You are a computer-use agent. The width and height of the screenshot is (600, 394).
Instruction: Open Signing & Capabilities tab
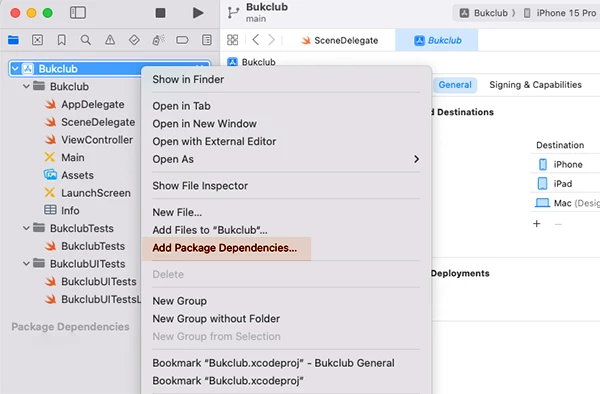(x=535, y=85)
